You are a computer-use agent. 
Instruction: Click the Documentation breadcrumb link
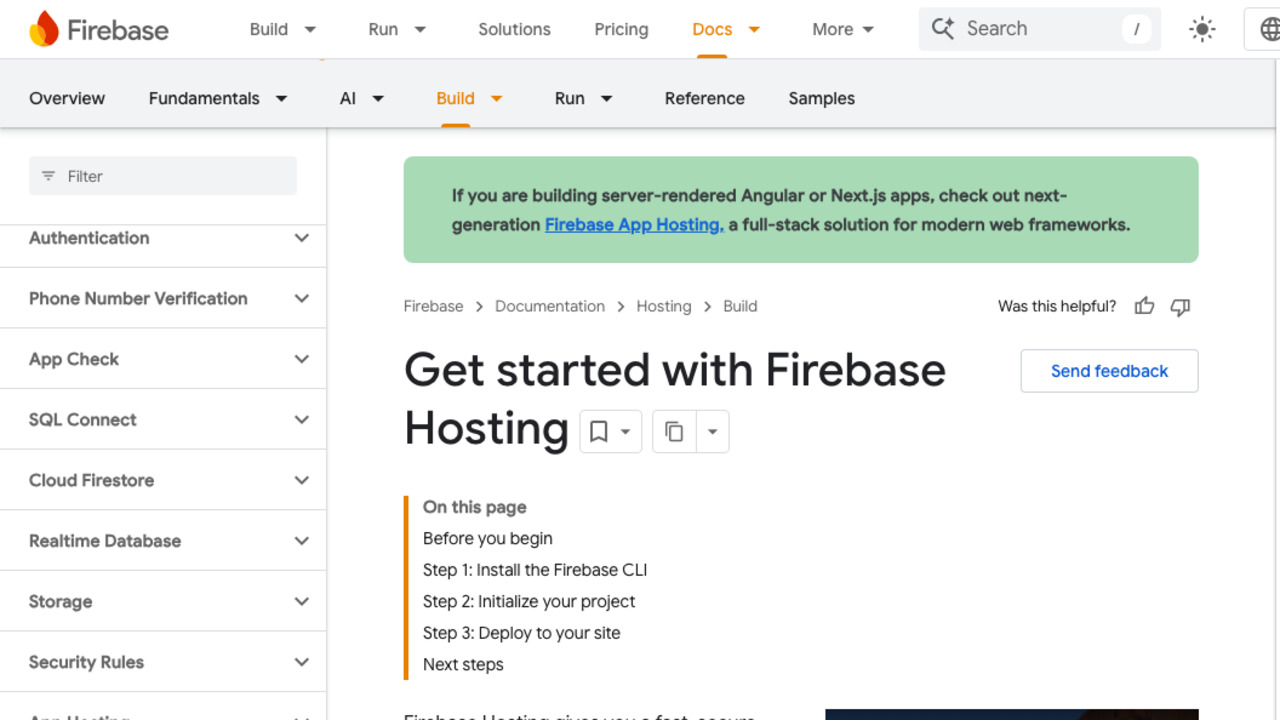(x=550, y=306)
